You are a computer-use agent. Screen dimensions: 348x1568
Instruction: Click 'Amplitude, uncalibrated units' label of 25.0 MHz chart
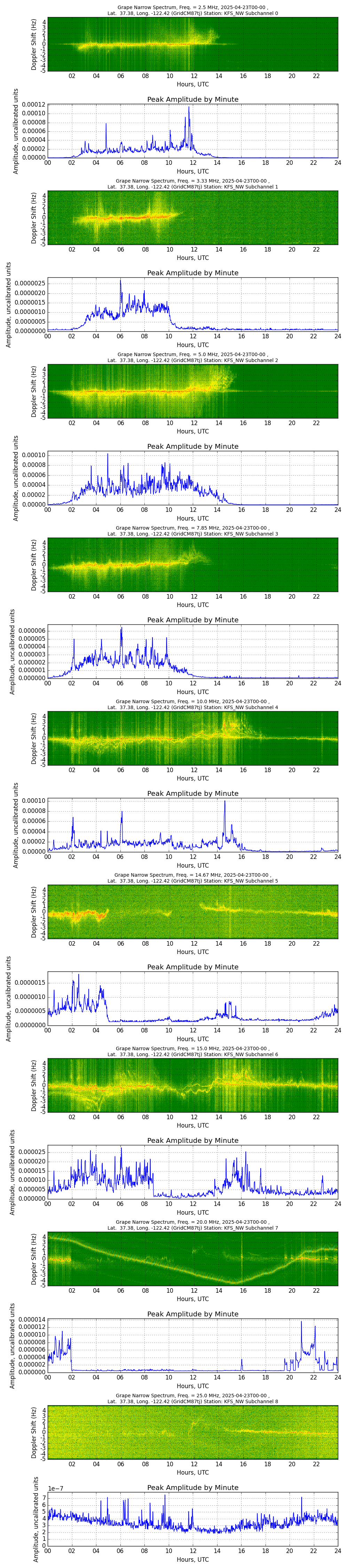[x=36, y=1519]
